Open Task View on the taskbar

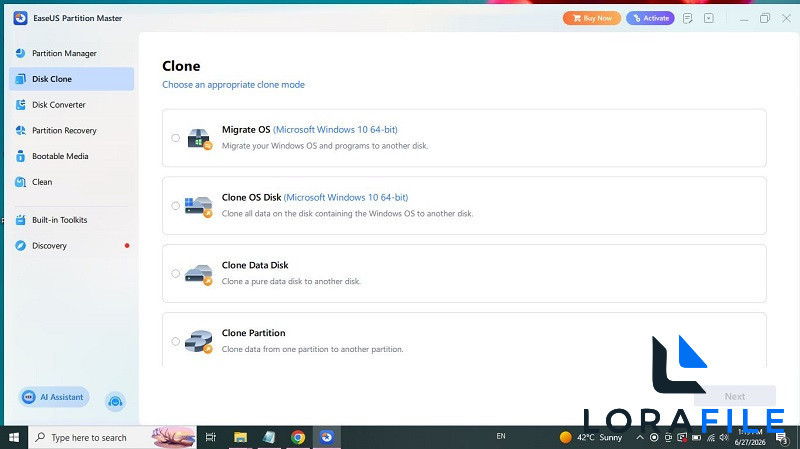[x=210, y=437]
